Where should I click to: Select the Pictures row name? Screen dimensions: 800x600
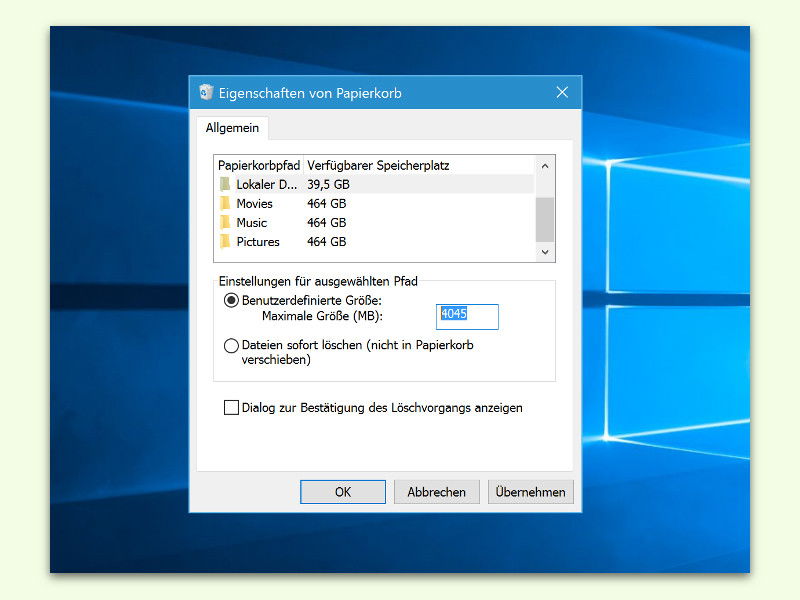point(258,242)
